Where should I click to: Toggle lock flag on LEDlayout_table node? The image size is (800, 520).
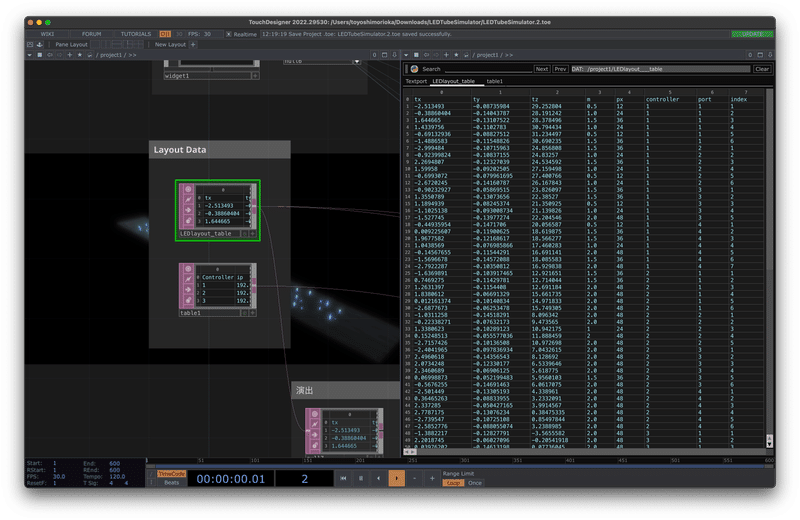188,221
